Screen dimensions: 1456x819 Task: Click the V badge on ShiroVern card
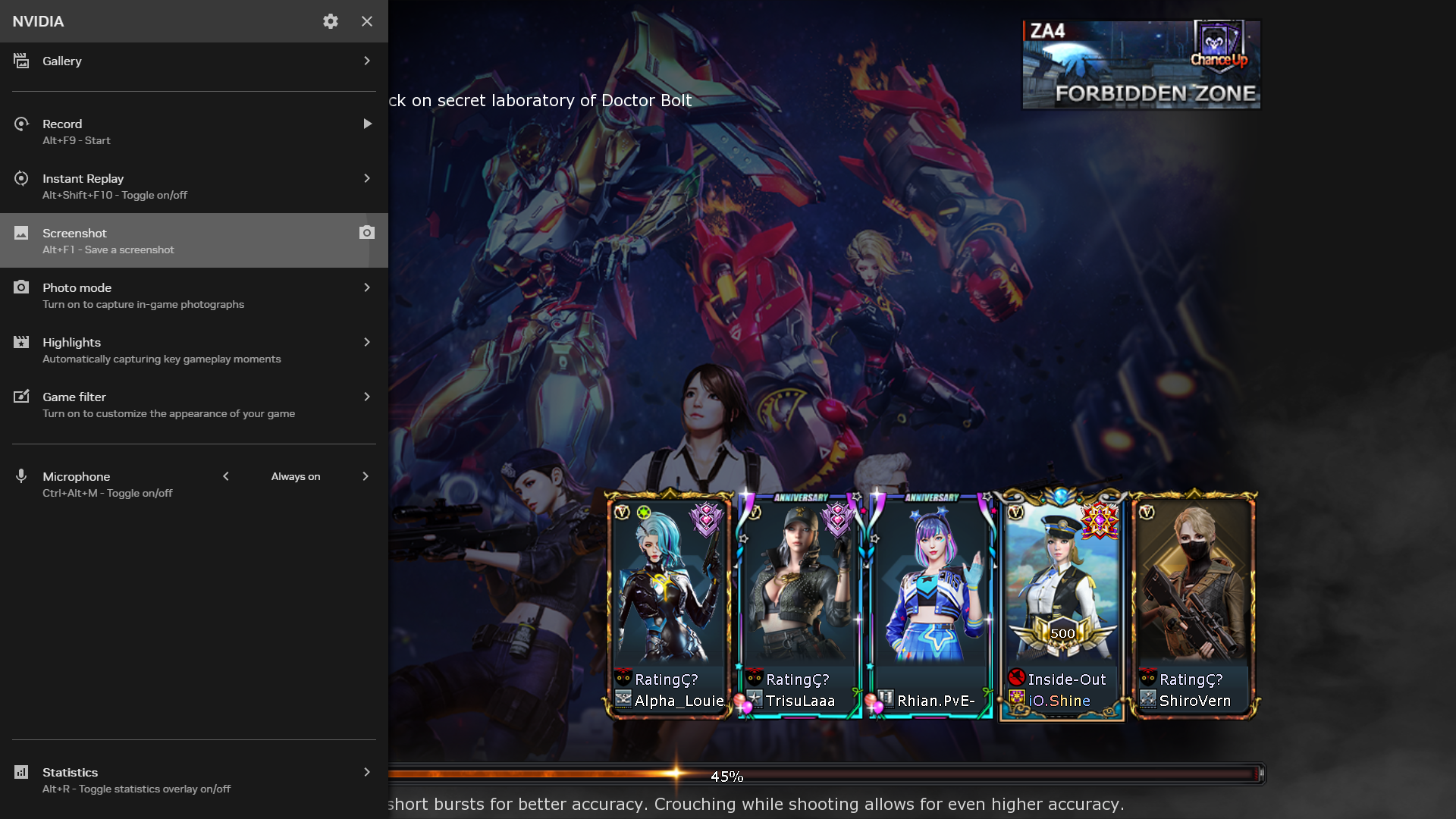coord(1147,513)
